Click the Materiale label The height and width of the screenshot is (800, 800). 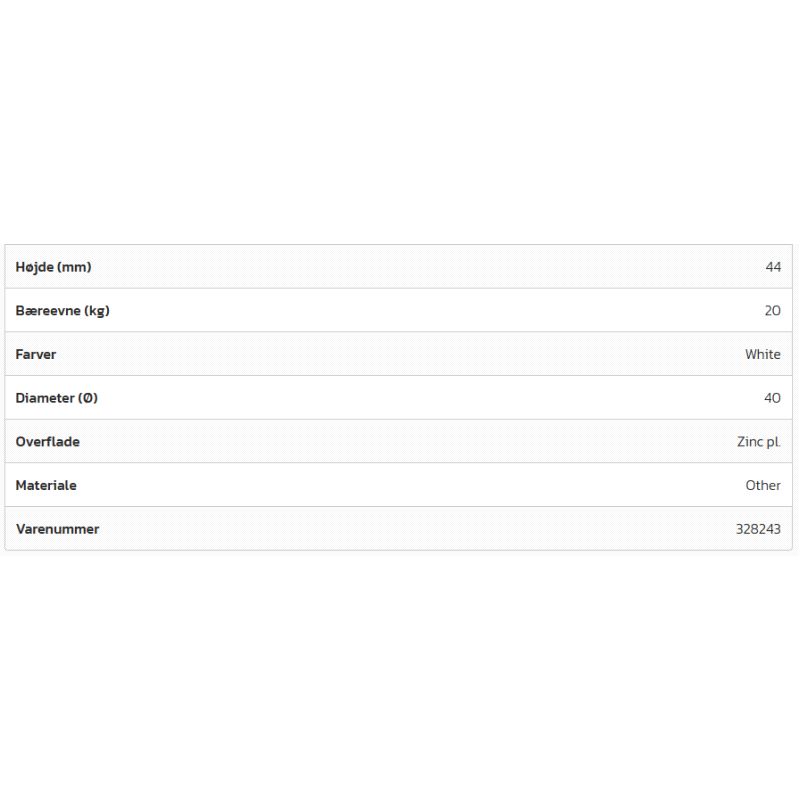tap(46, 485)
